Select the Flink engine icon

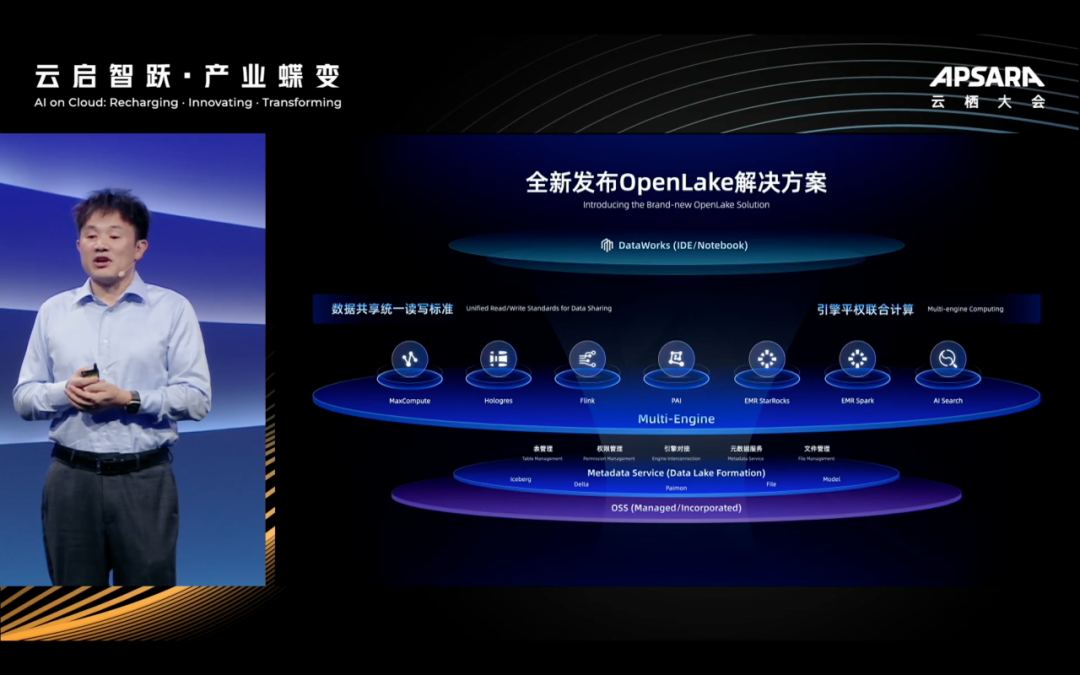(x=587, y=359)
